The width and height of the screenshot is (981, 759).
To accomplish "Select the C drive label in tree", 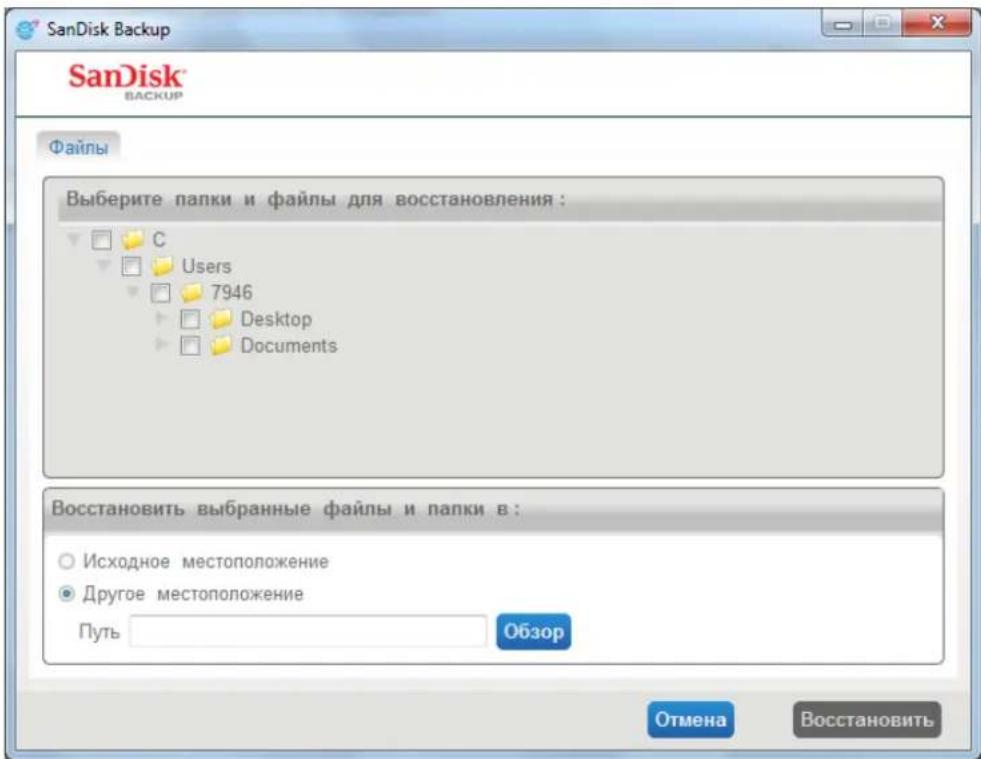I will [x=159, y=240].
